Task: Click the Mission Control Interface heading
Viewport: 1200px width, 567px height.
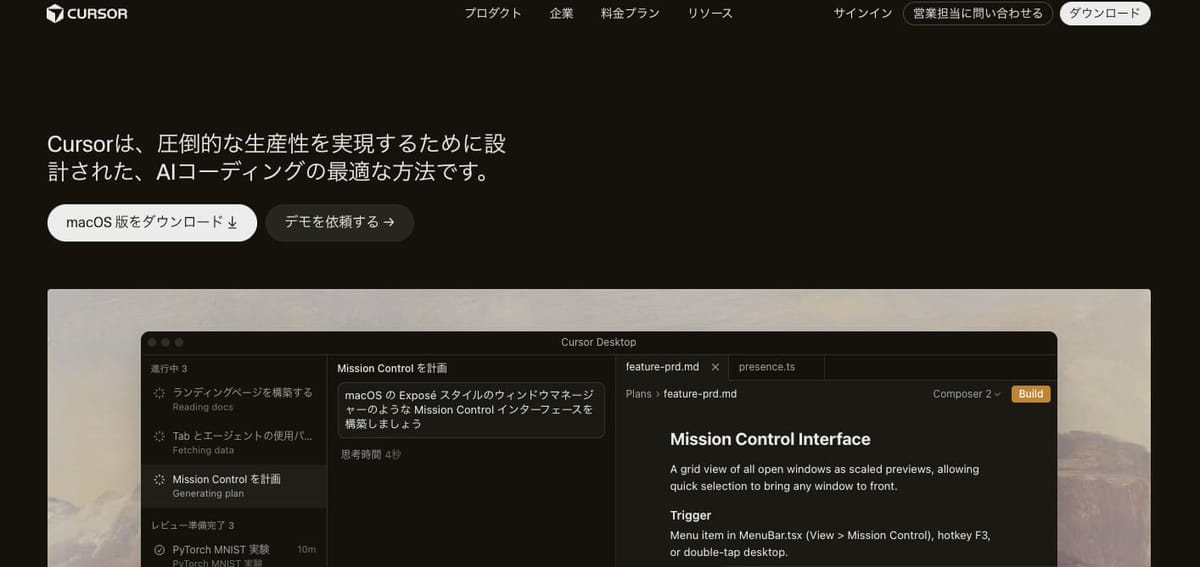Action: click(x=770, y=439)
